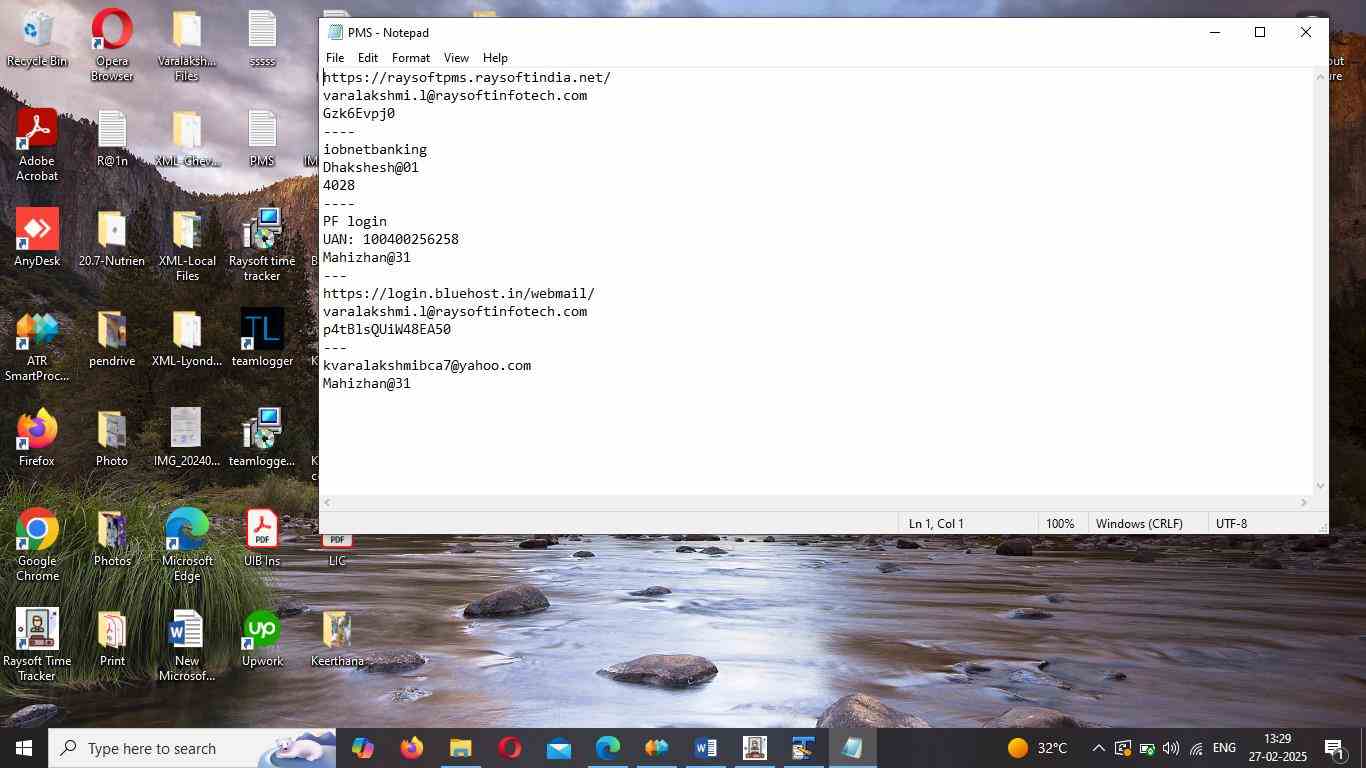Click the Ln 1, Col 1 status entry
The image size is (1366, 768).
coord(936,524)
